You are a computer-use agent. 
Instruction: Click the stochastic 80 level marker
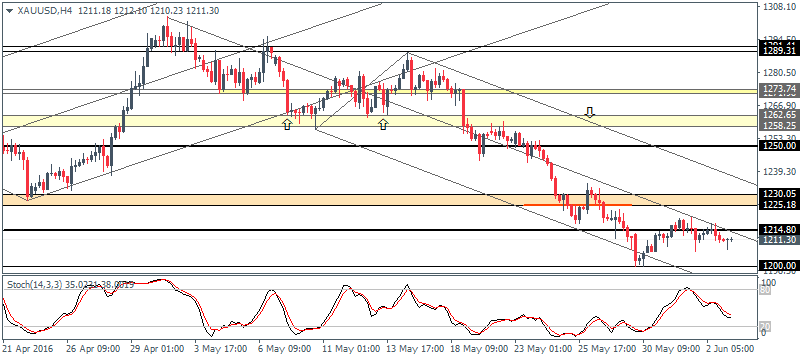765,289
